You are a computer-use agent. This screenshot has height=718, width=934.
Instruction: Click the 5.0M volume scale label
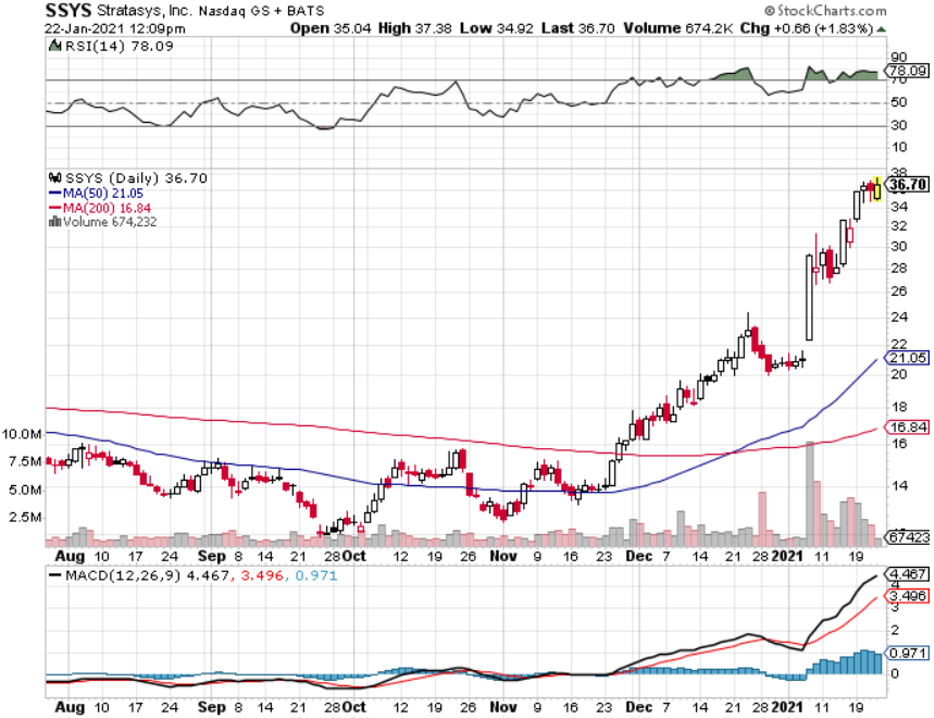25,490
